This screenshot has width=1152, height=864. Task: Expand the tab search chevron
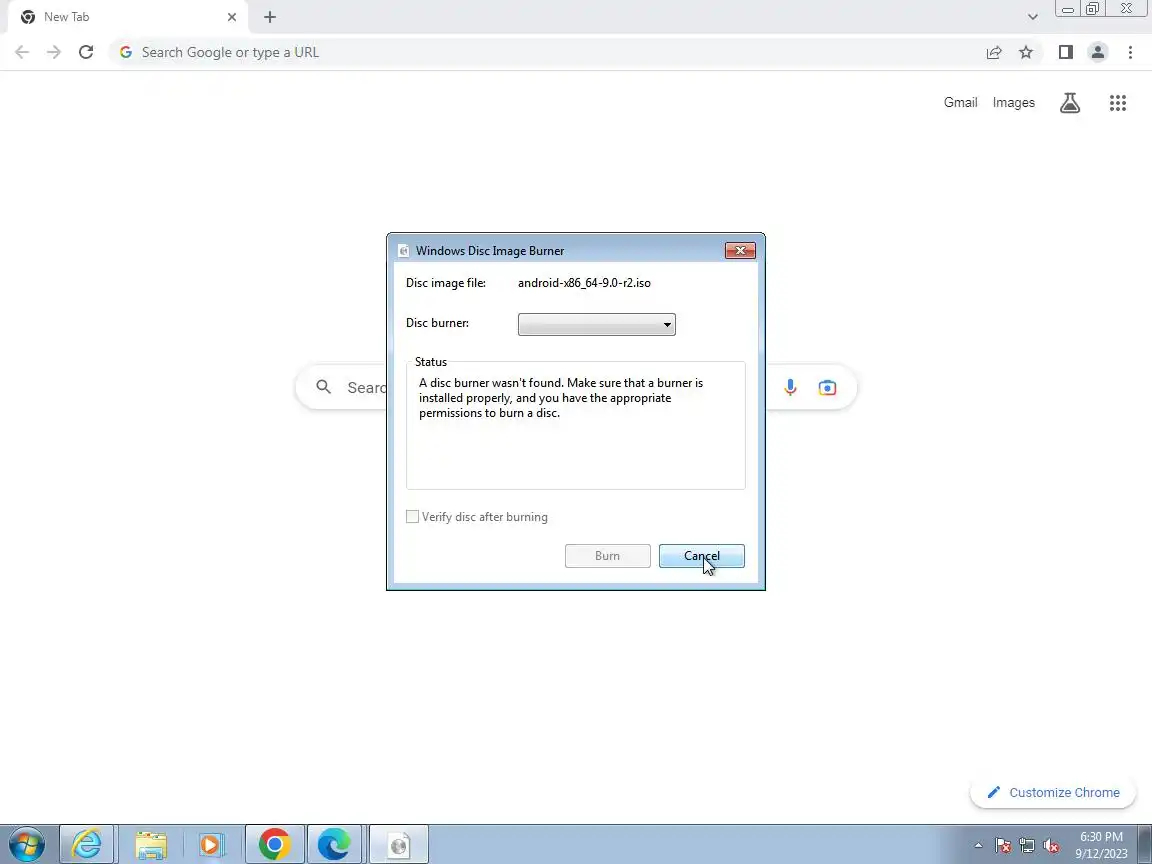[x=1032, y=17]
